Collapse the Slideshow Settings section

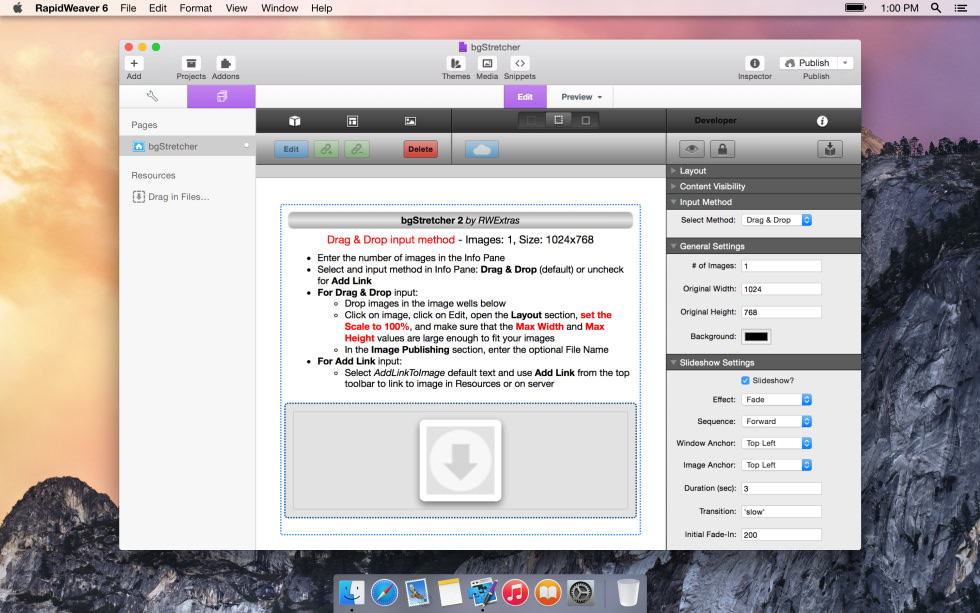click(674, 362)
